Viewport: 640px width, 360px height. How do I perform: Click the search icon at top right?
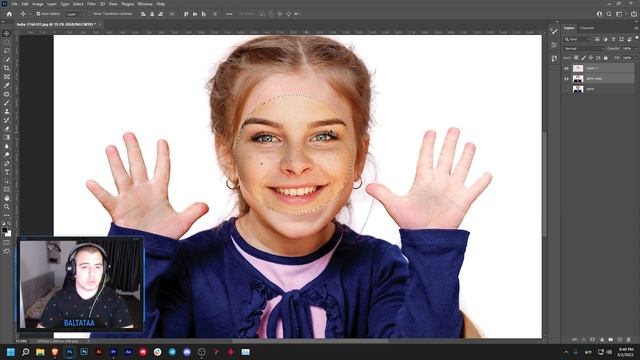[x=609, y=14]
